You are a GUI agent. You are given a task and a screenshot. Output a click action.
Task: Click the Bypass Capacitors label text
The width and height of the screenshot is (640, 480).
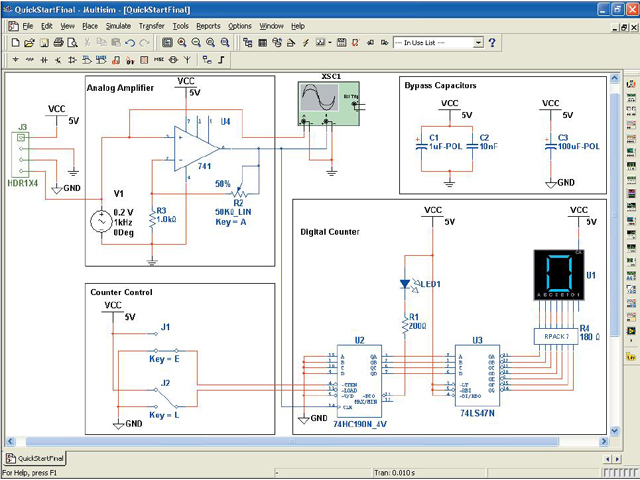pos(440,86)
